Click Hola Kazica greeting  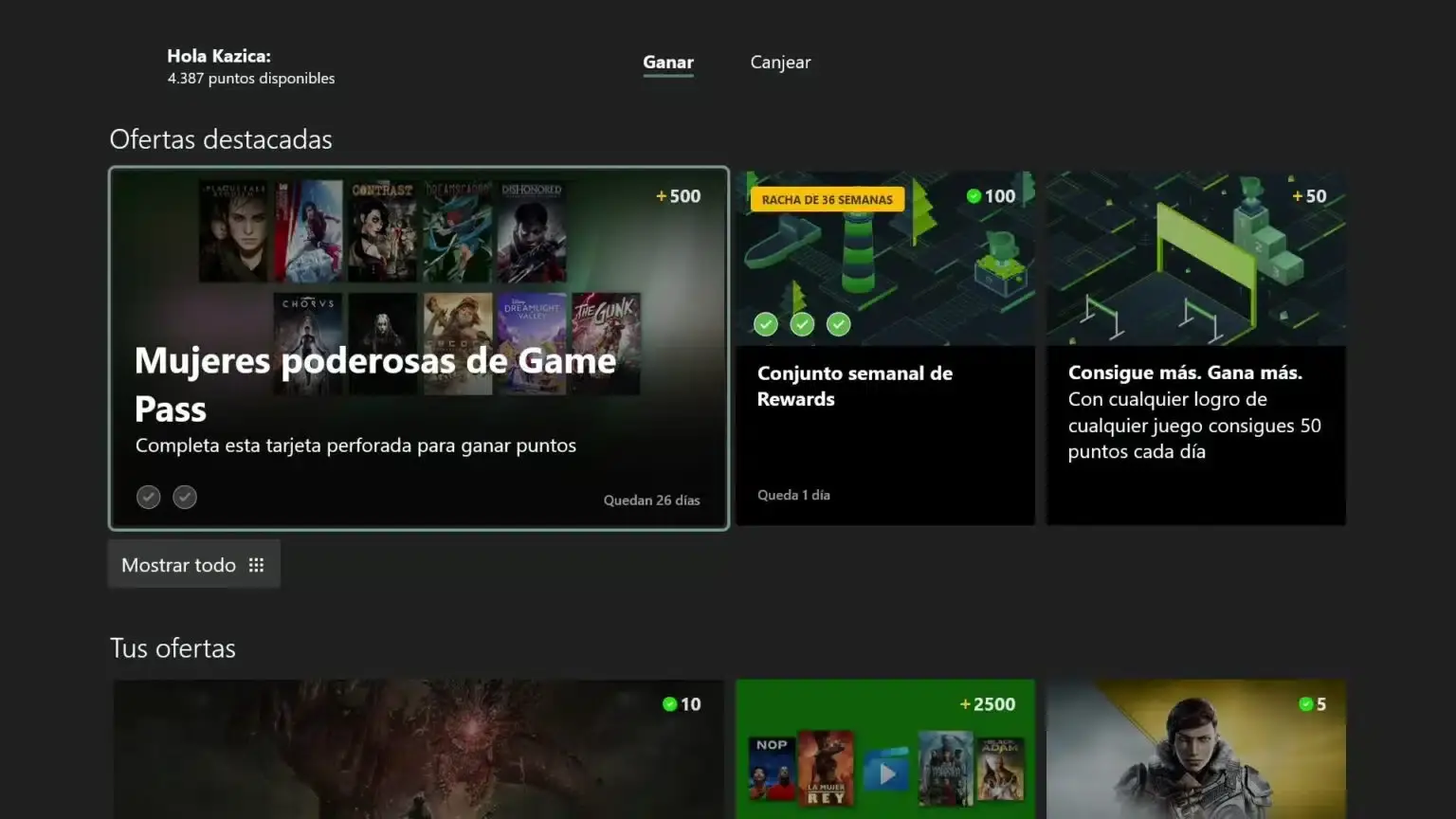pos(219,56)
